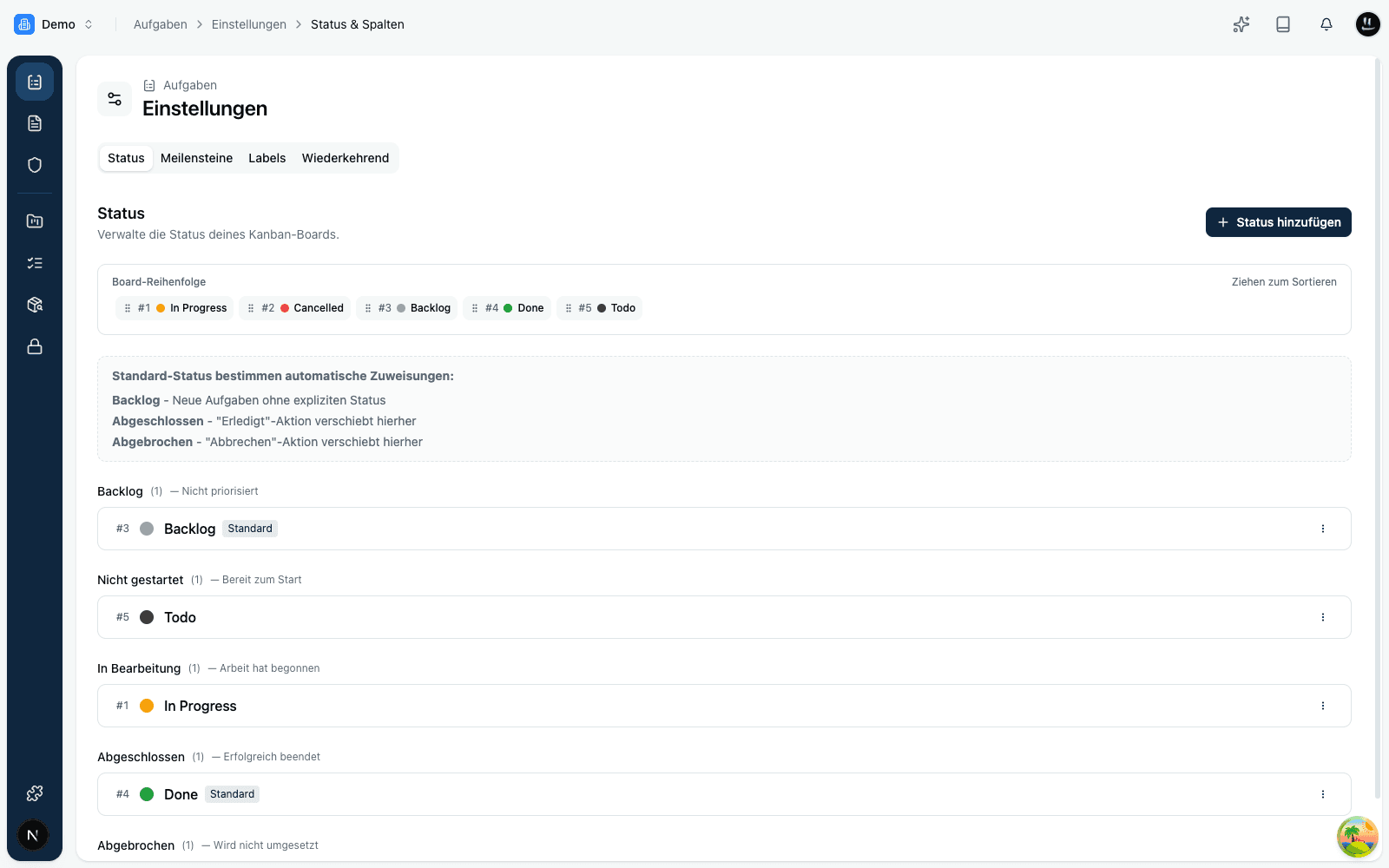Open the notifications bell
The width and height of the screenshot is (1389, 868).
click(1326, 24)
